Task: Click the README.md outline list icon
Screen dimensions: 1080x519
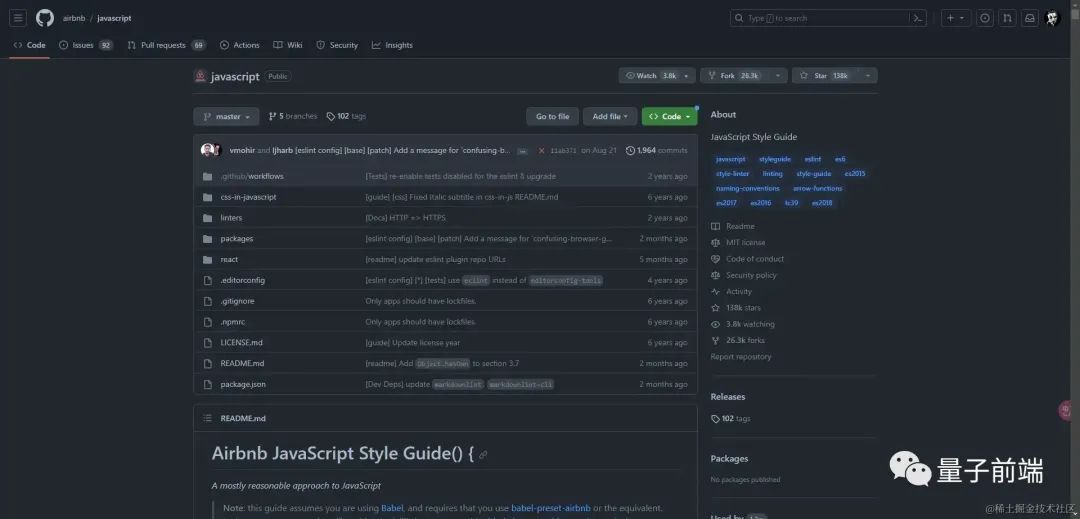Action: coord(207,418)
